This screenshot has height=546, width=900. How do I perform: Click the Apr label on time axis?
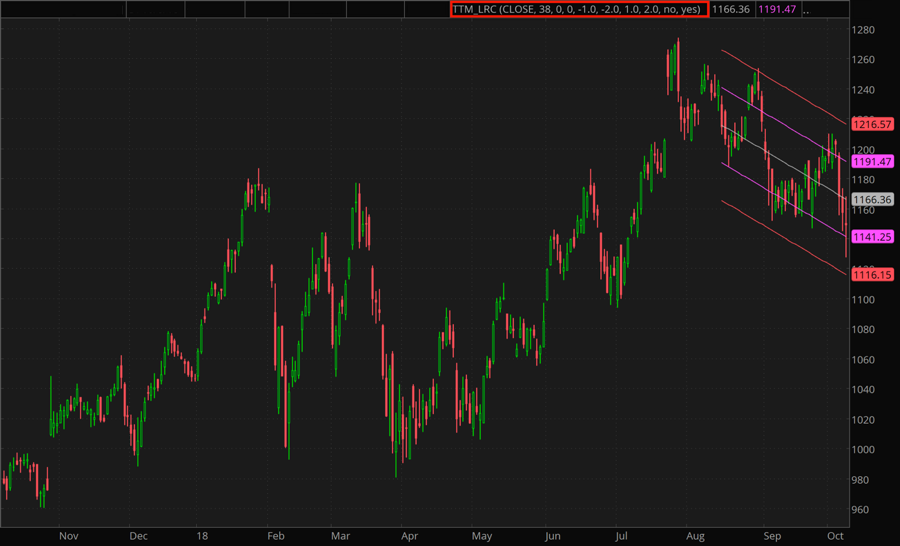pyautogui.click(x=407, y=535)
